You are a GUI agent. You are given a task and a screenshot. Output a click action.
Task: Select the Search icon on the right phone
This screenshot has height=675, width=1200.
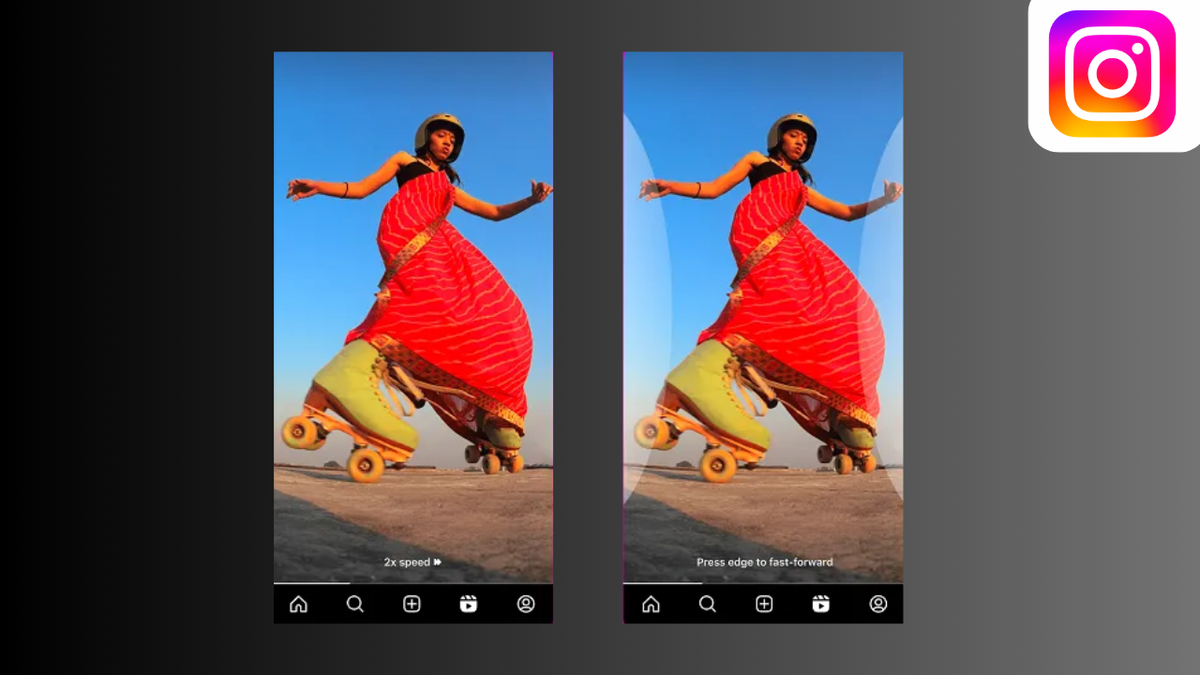[707, 604]
